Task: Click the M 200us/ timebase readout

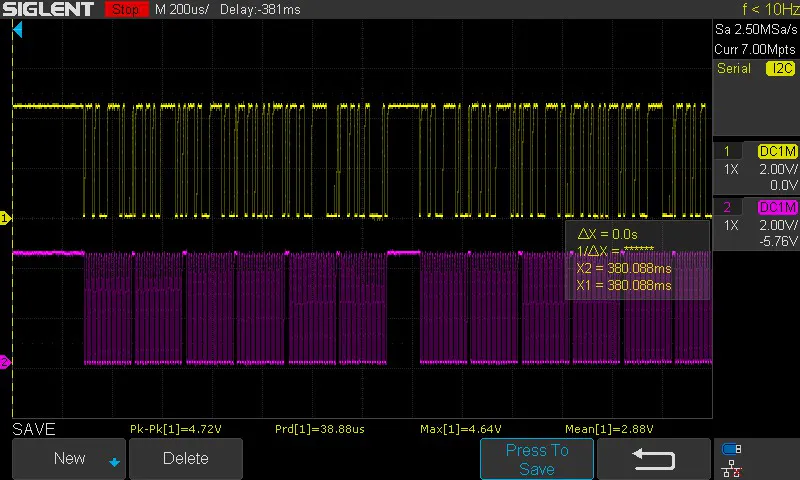Action: tap(182, 9)
